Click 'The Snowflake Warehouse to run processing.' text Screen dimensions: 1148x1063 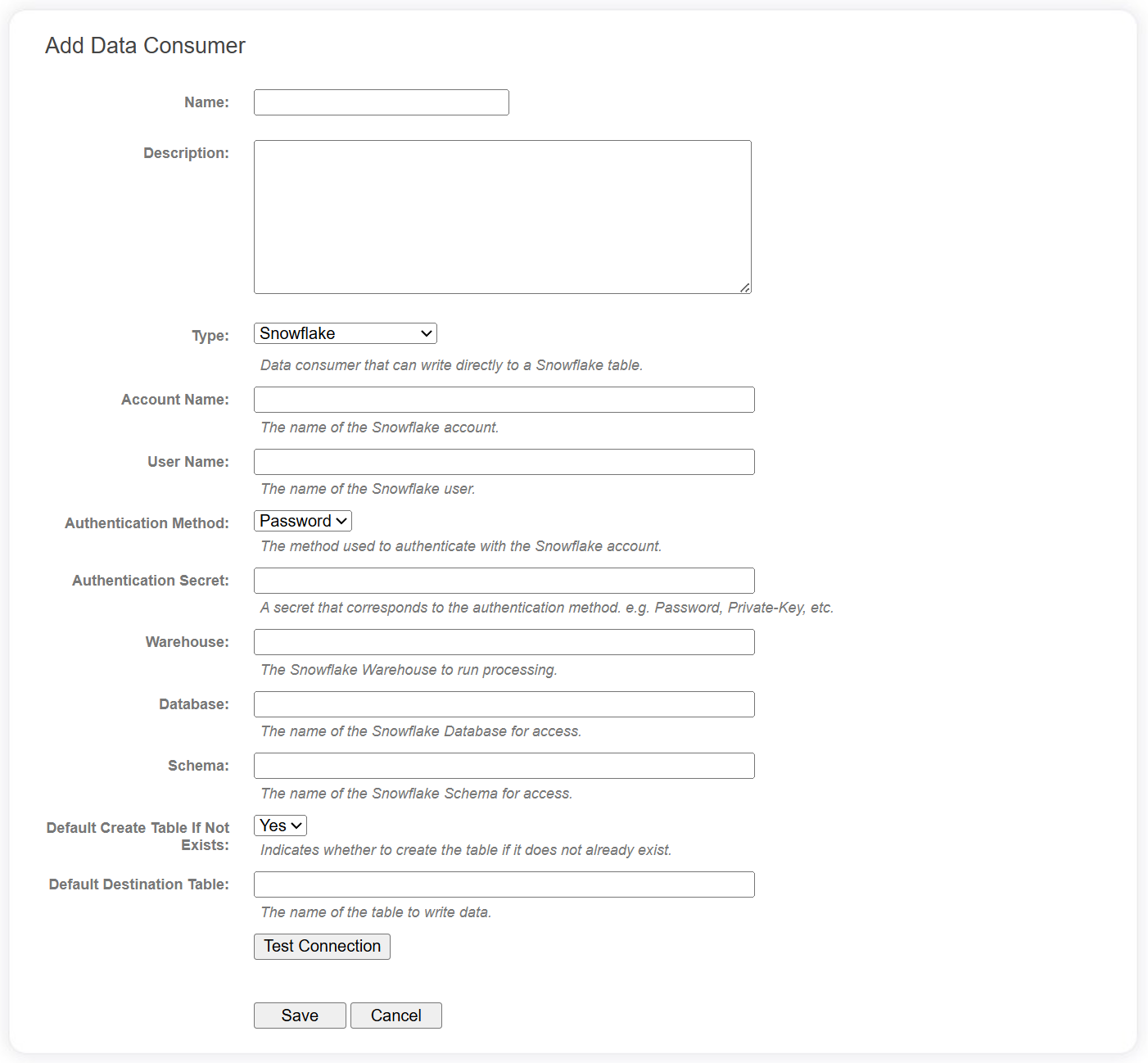[409, 670]
